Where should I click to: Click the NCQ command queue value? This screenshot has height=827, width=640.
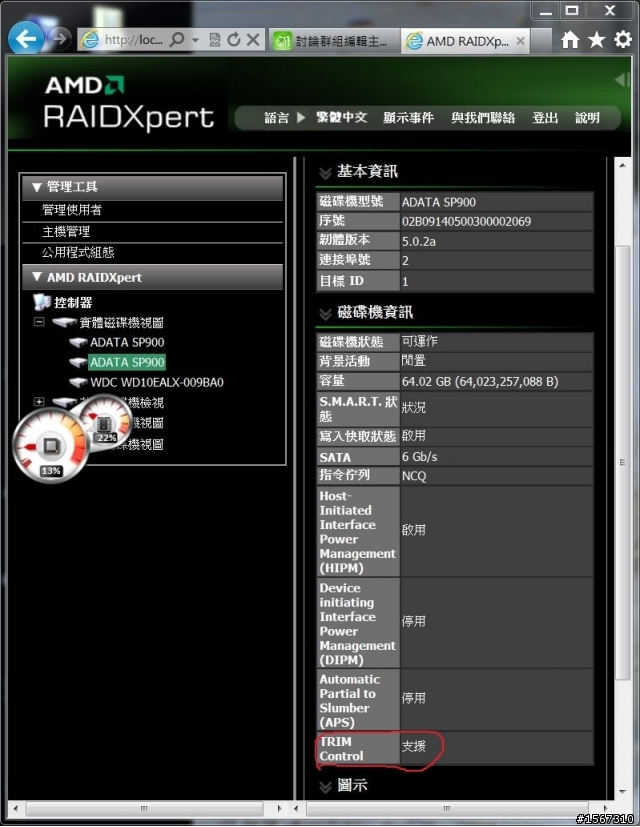414,476
